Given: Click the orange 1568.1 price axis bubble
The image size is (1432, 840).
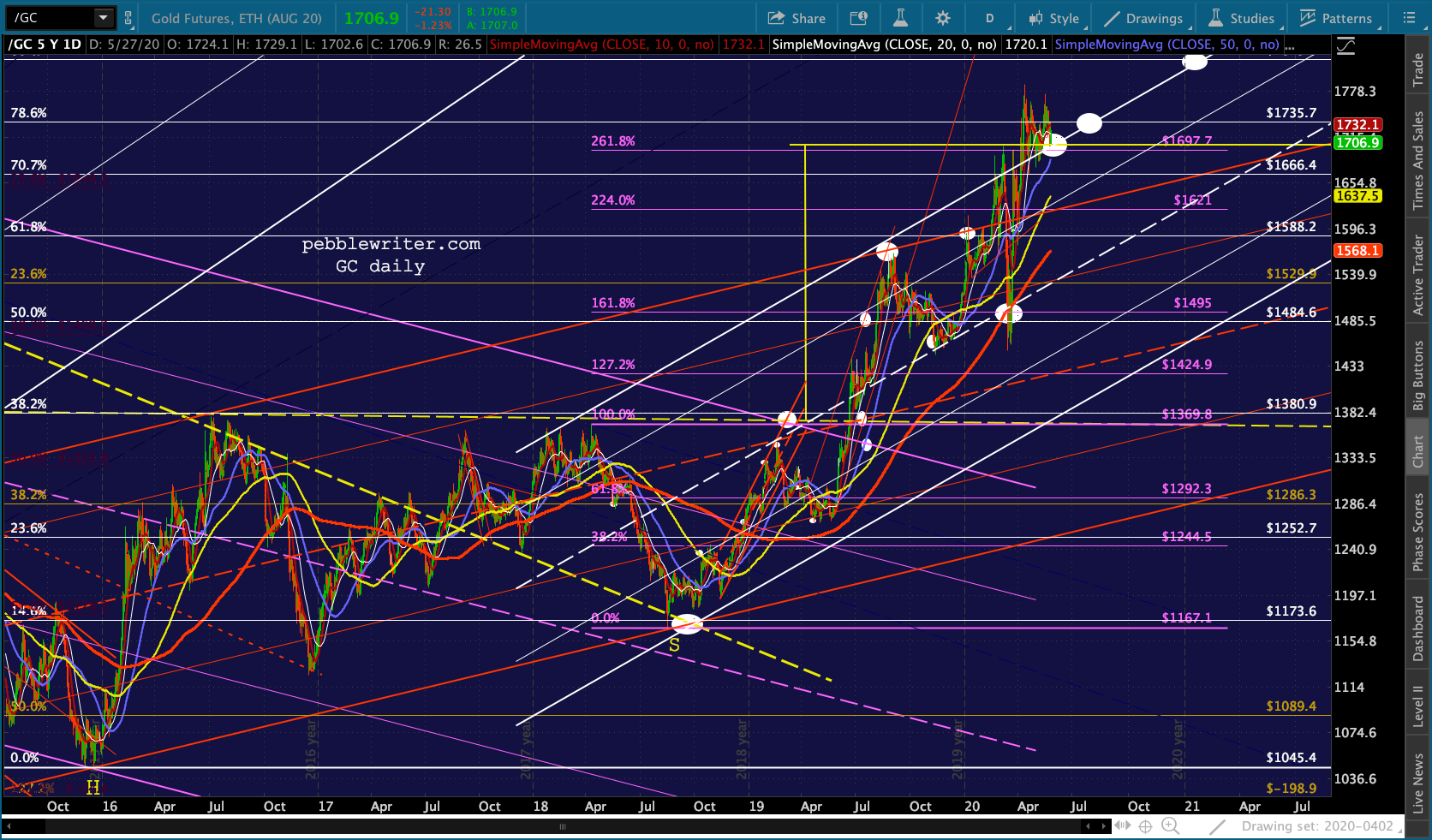Looking at the screenshot, I should (1357, 251).
